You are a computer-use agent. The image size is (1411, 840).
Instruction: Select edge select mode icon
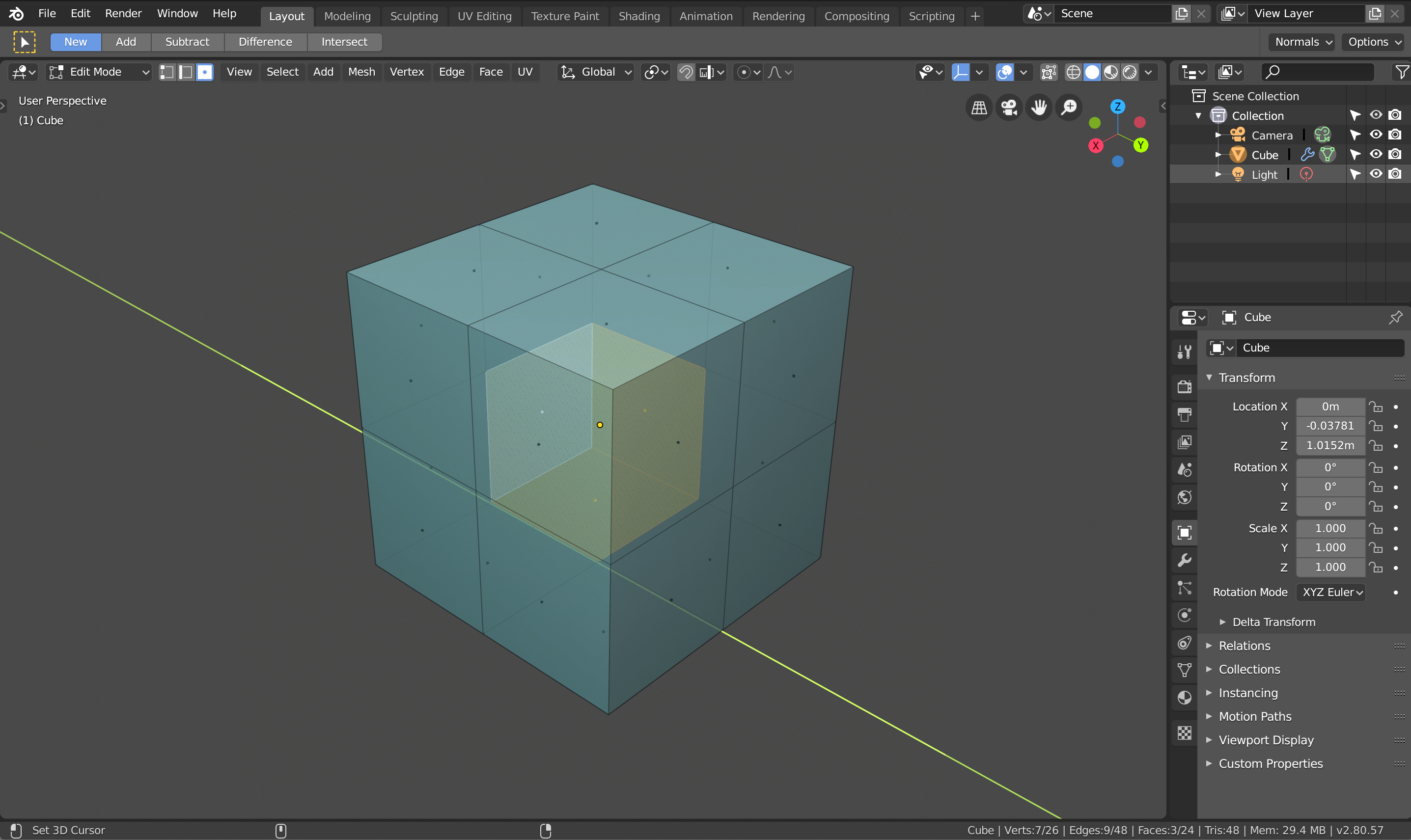(186, 72)
